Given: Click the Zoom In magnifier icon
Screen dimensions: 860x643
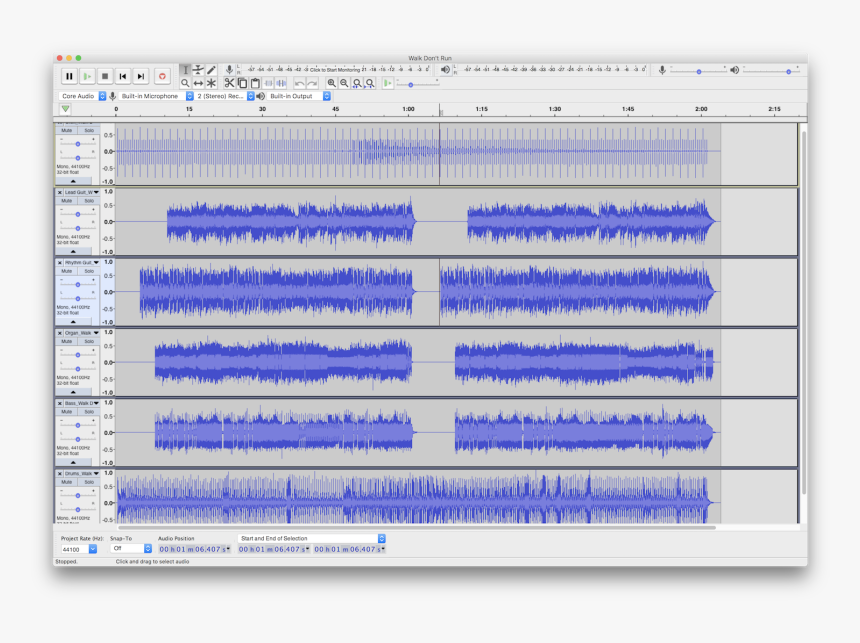Looking at the screenshot, I should coord(330,83).
